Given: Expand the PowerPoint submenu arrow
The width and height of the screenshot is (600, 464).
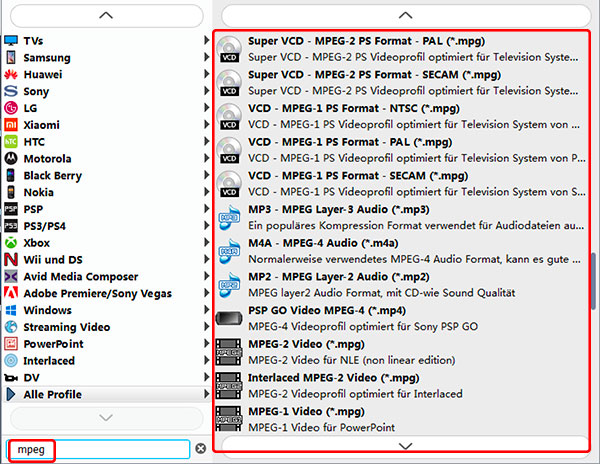Looking at the screenshot, I should (206, 343).
